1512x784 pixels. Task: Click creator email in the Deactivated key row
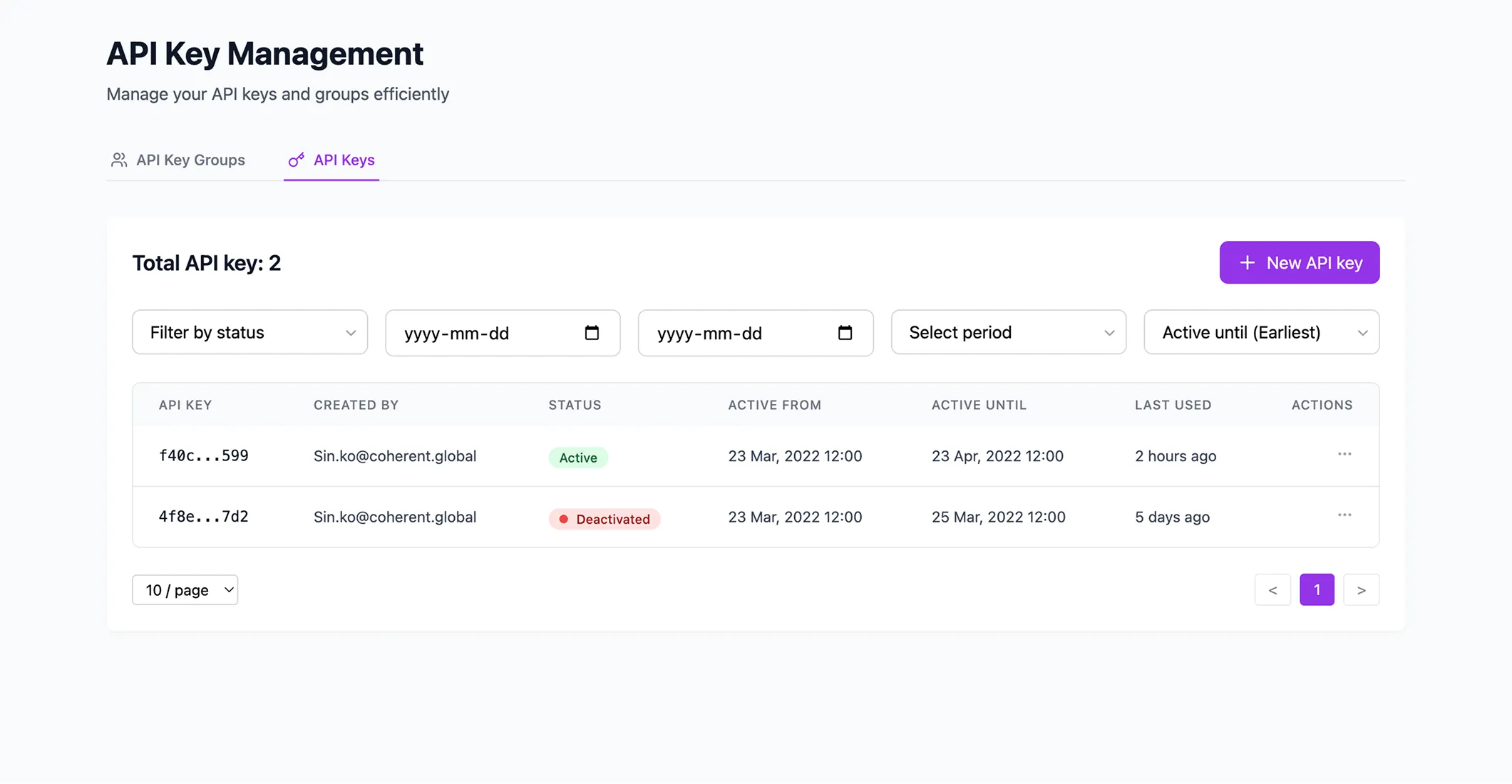[395, 517]
